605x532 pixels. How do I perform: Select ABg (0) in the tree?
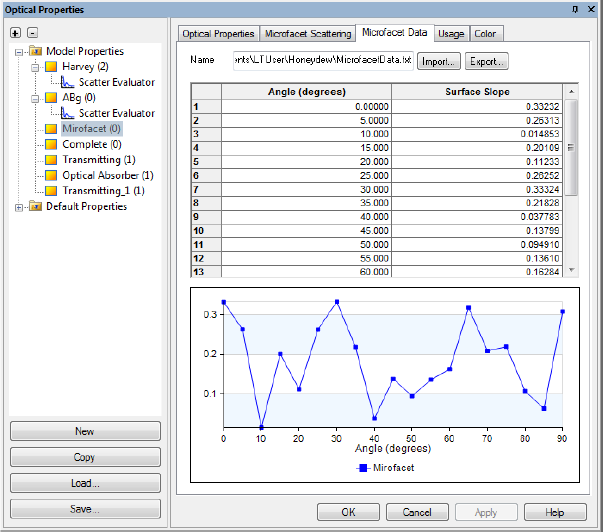[79, 98]
